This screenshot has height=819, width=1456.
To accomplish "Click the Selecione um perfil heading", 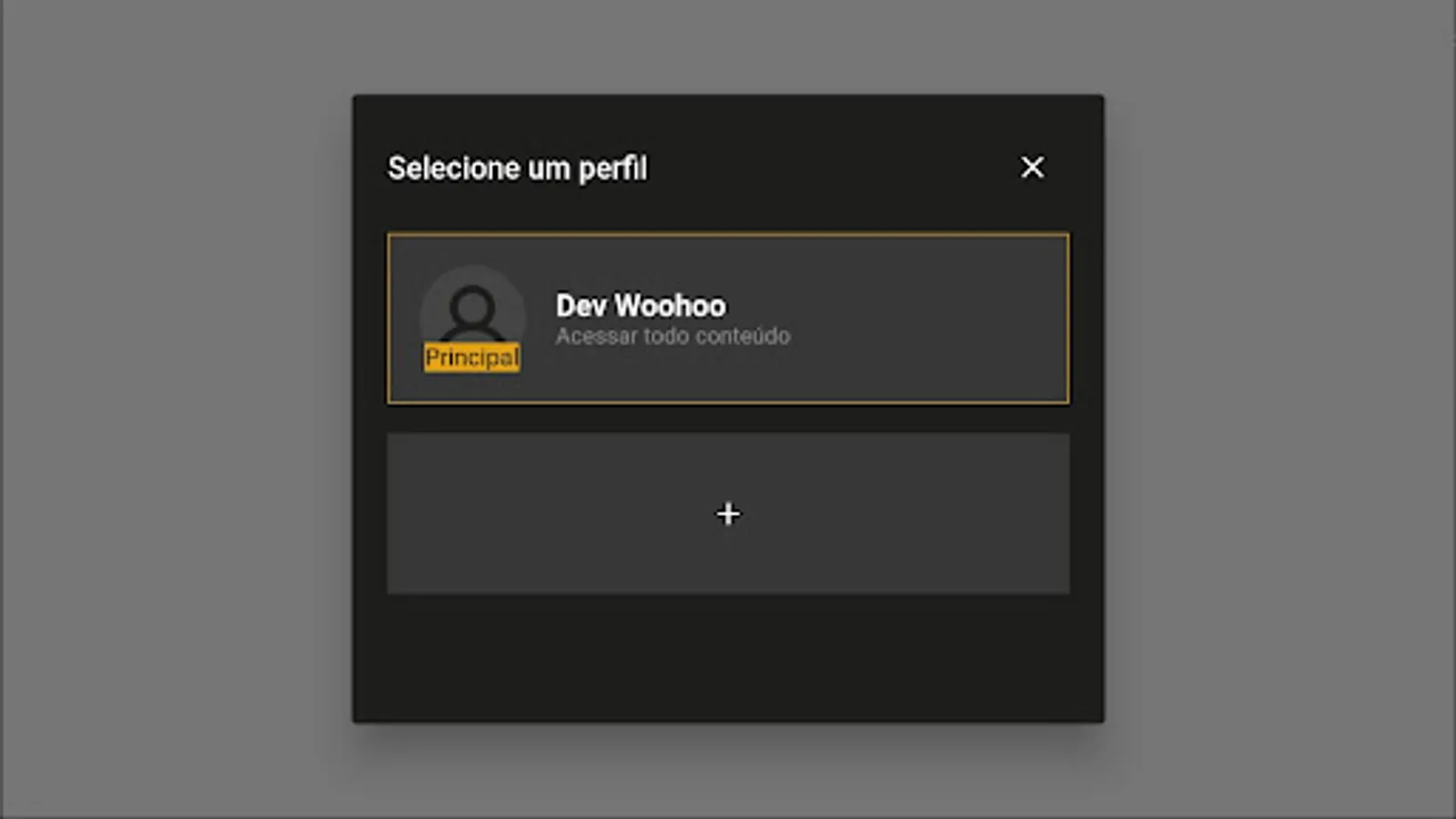I will (518, 168).
